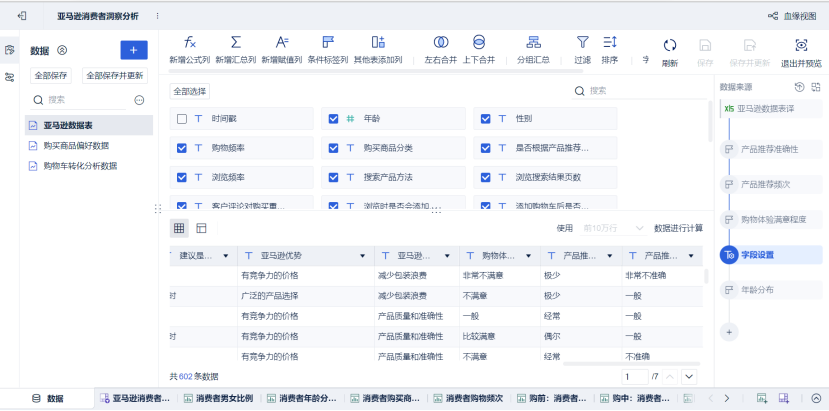The height and width of the screenshot is (411, 829).
Task: Click 排序 sort icon
Action: [610, 42]
